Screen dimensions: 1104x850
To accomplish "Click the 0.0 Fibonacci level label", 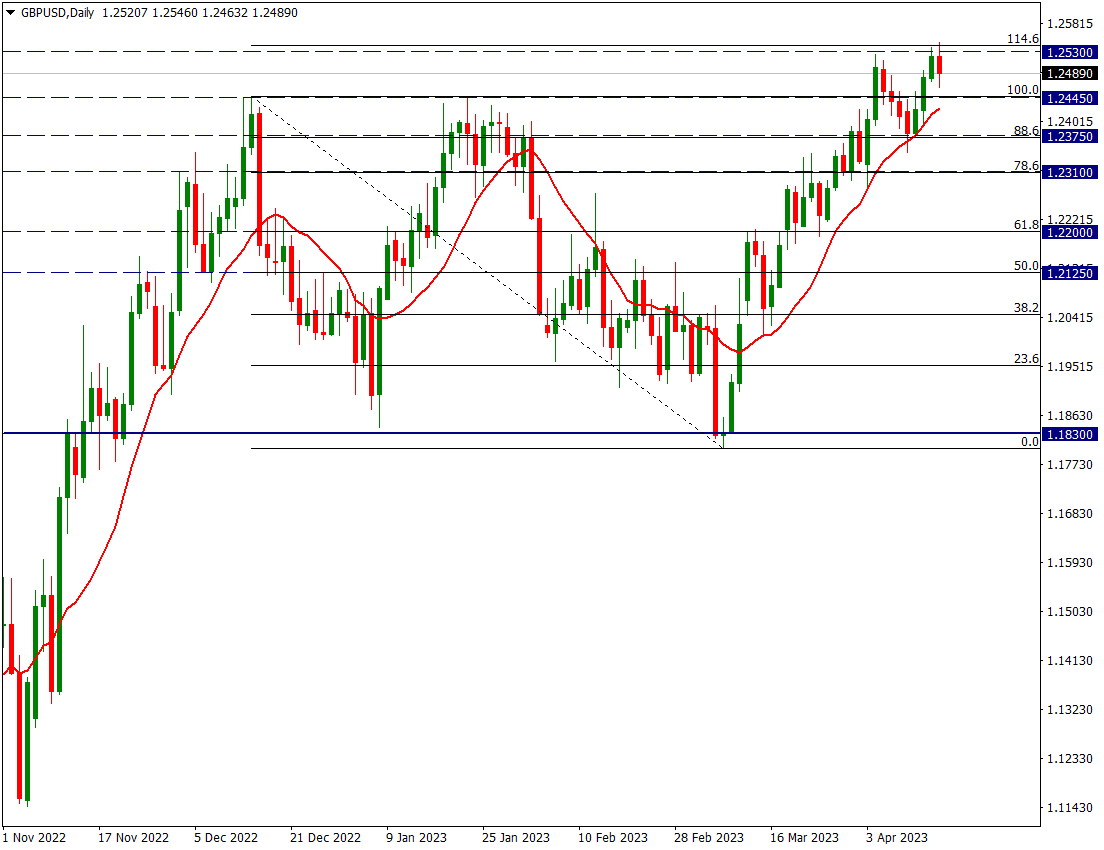I will (1029, 442).
